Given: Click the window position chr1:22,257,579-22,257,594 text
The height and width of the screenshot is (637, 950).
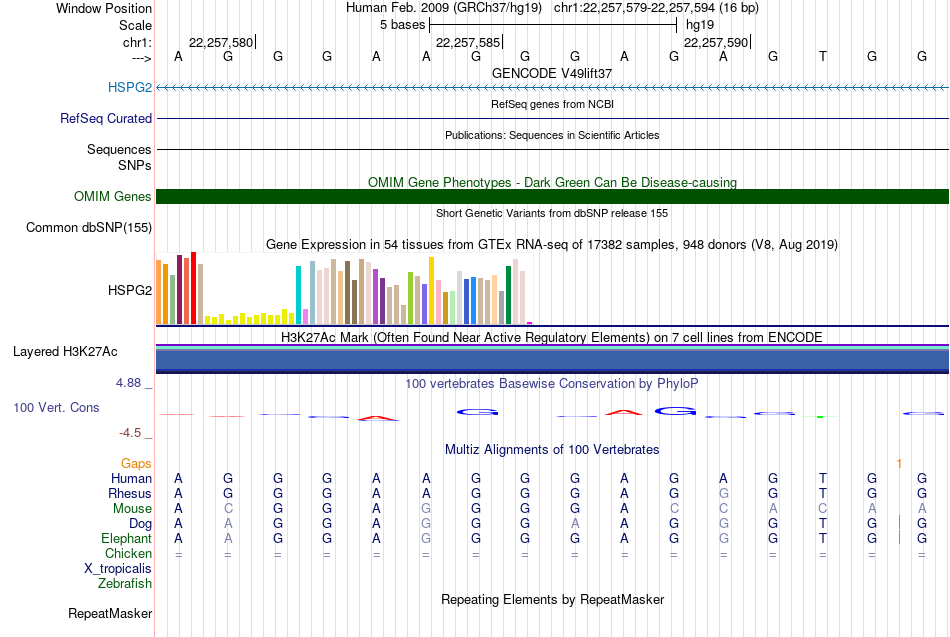Looking at the screenshot, I should click(656, 8).
